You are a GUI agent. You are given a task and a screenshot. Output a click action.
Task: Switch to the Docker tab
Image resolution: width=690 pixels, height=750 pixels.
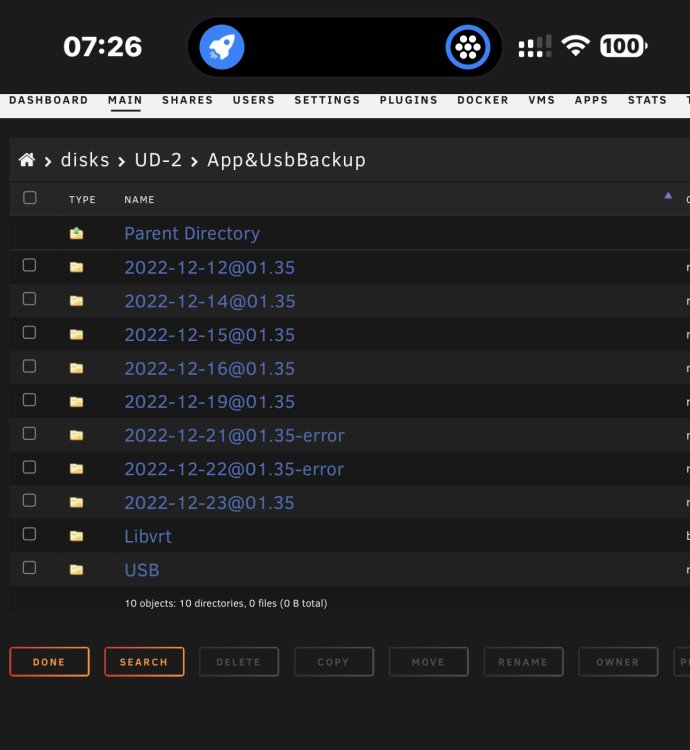(x=483, y=100)
